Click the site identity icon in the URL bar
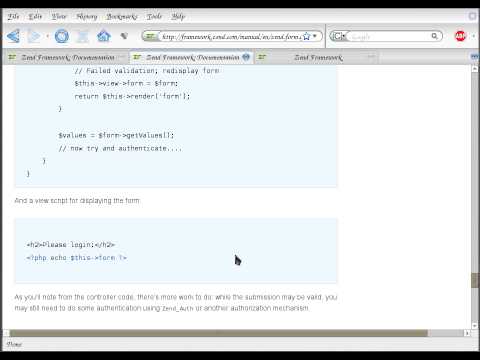The image size is (480, 360). tap(151, 36)
